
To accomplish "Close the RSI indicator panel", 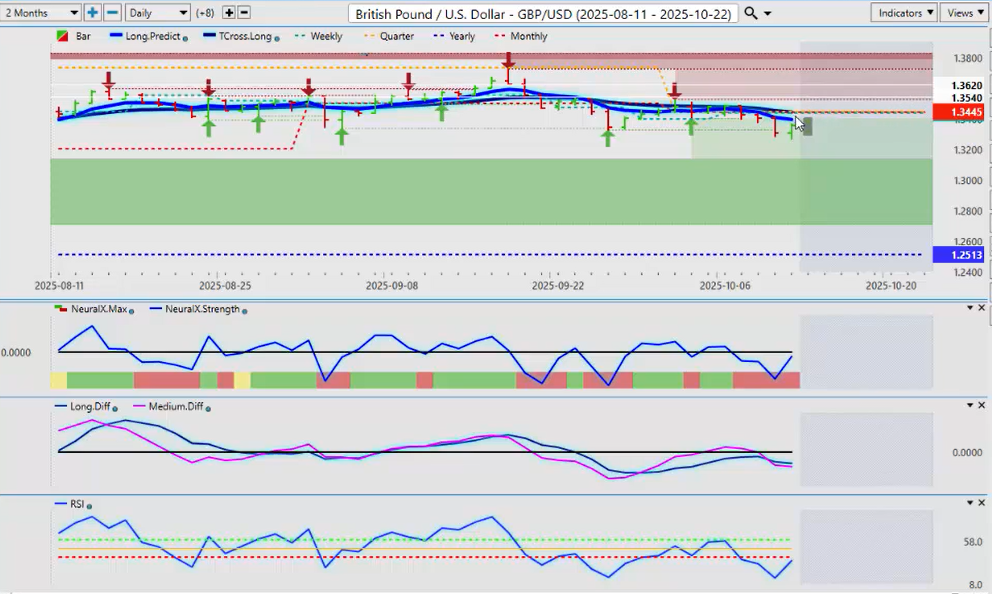I will pyautogui.click(x=982, y=503).
